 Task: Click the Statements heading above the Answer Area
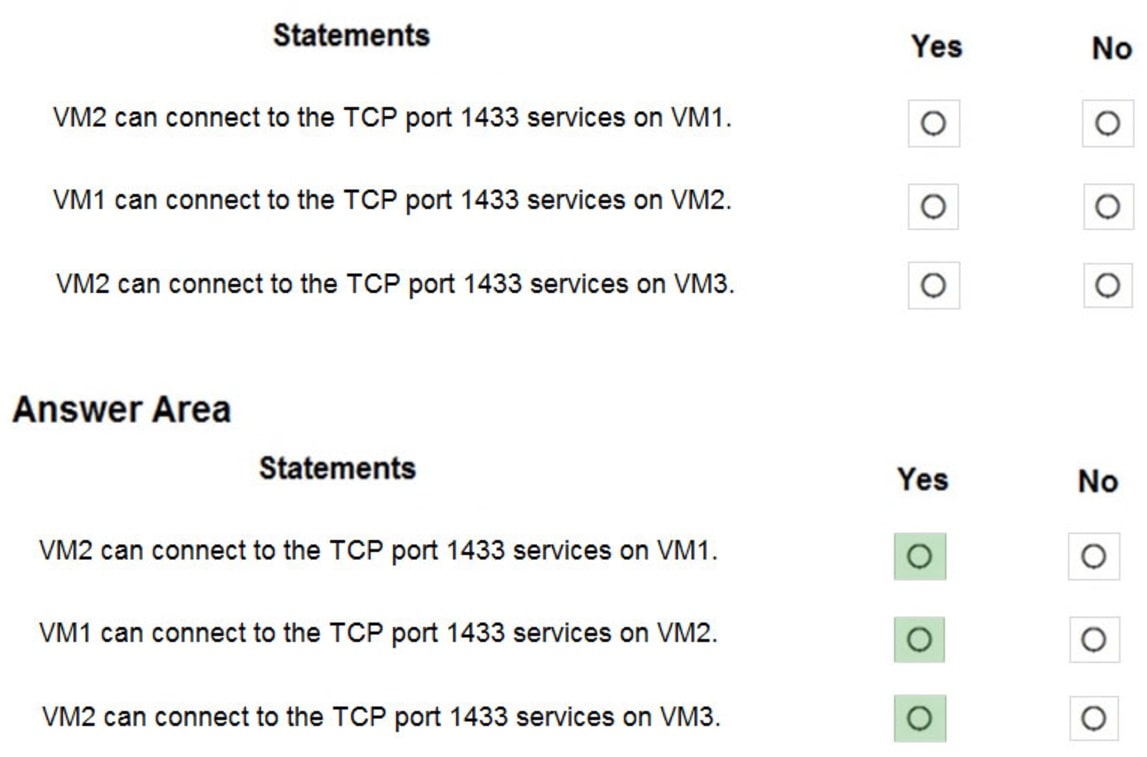point(351,35)
